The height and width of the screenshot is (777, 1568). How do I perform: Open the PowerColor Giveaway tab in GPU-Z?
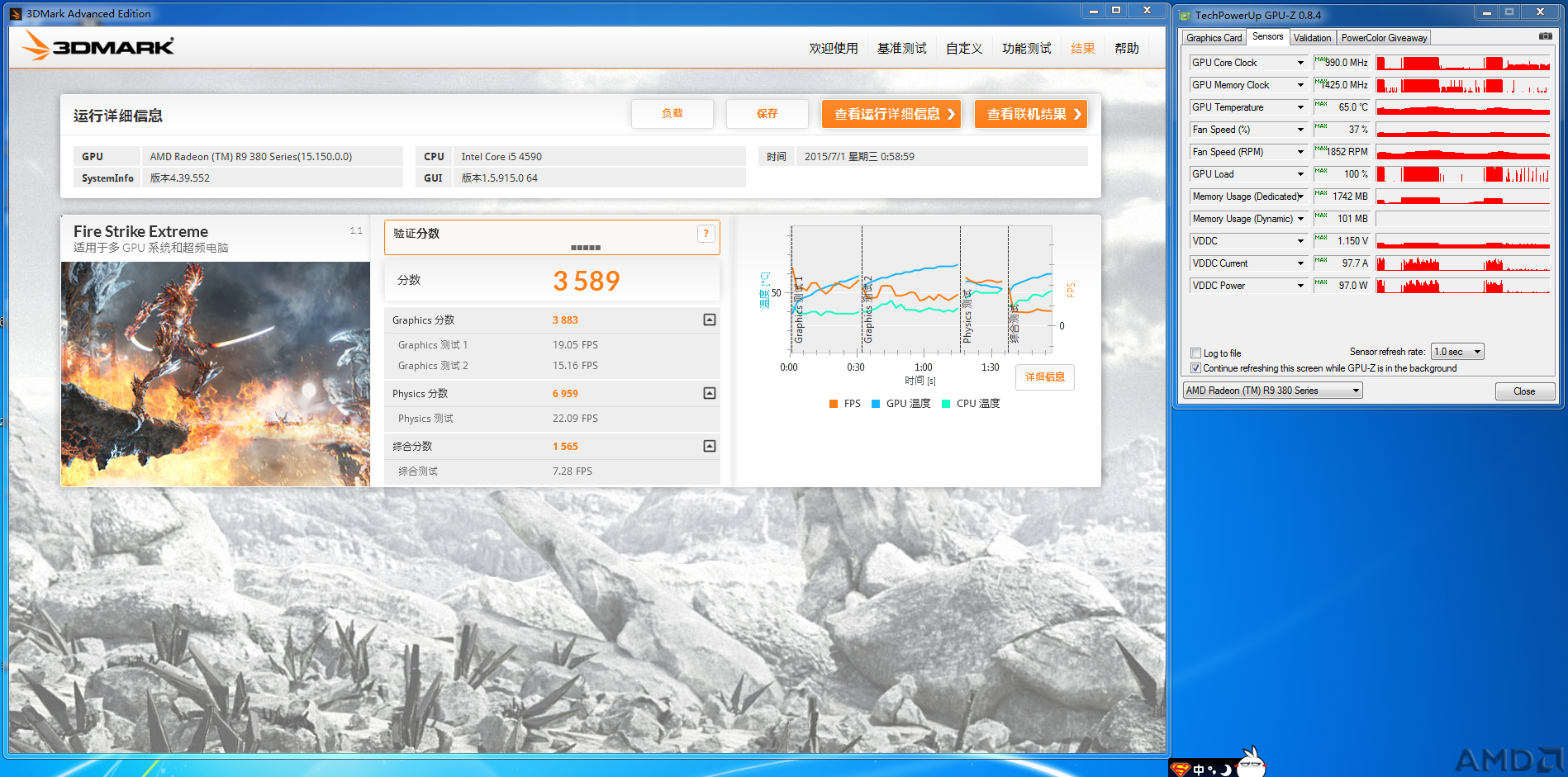pyautogui.click(x=1384, y=38)
